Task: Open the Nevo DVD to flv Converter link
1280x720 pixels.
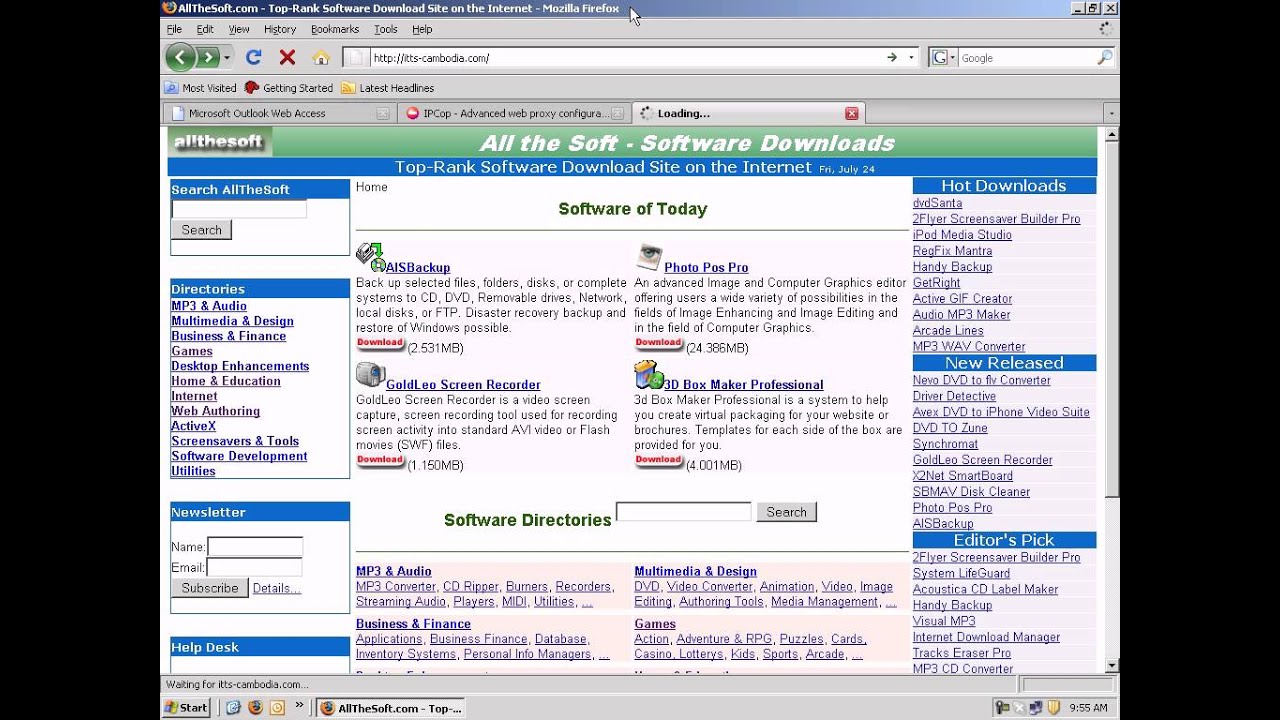Action: point(982,380)
